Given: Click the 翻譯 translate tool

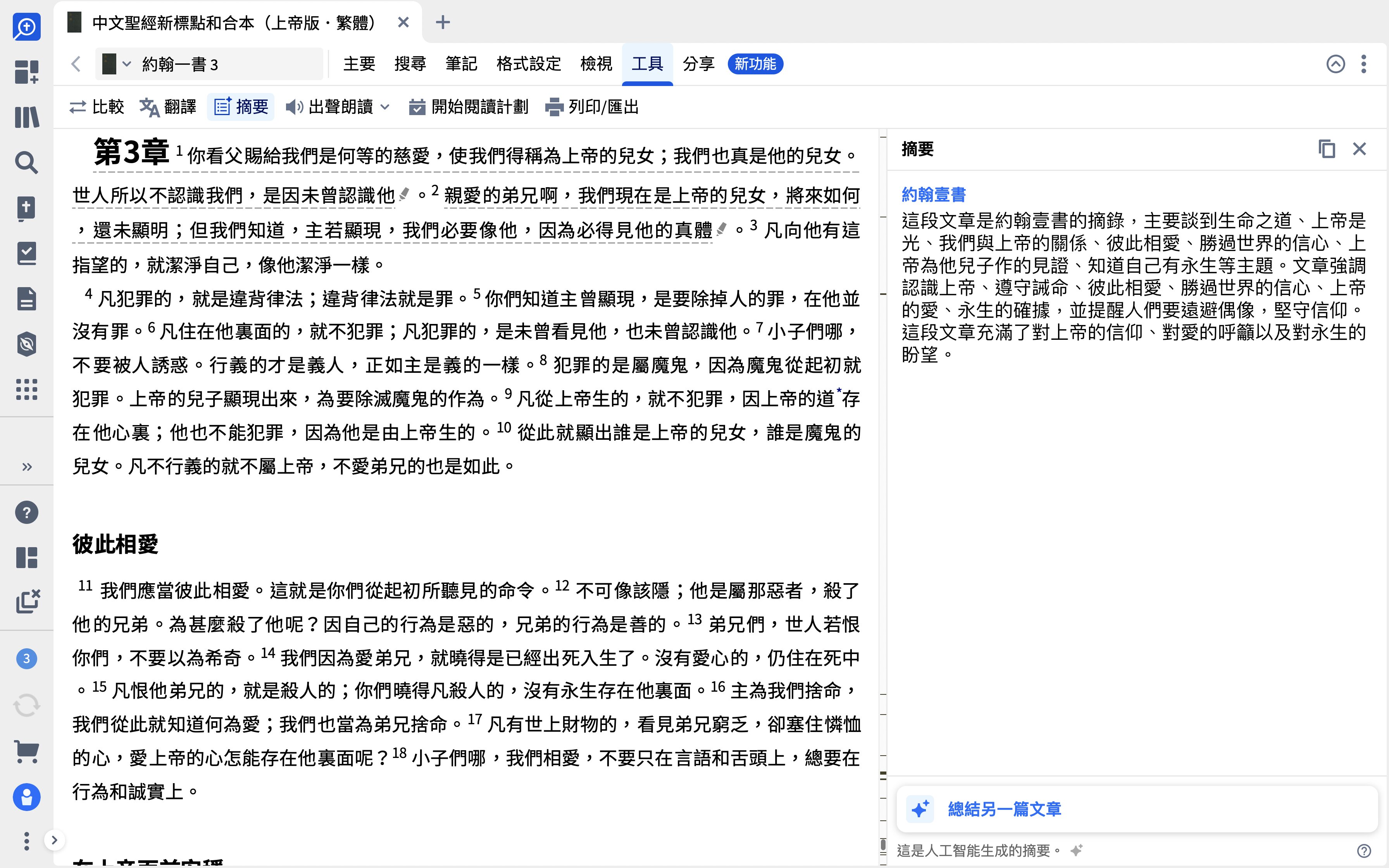Looking at the screenshot, I should tap(167, 107).
